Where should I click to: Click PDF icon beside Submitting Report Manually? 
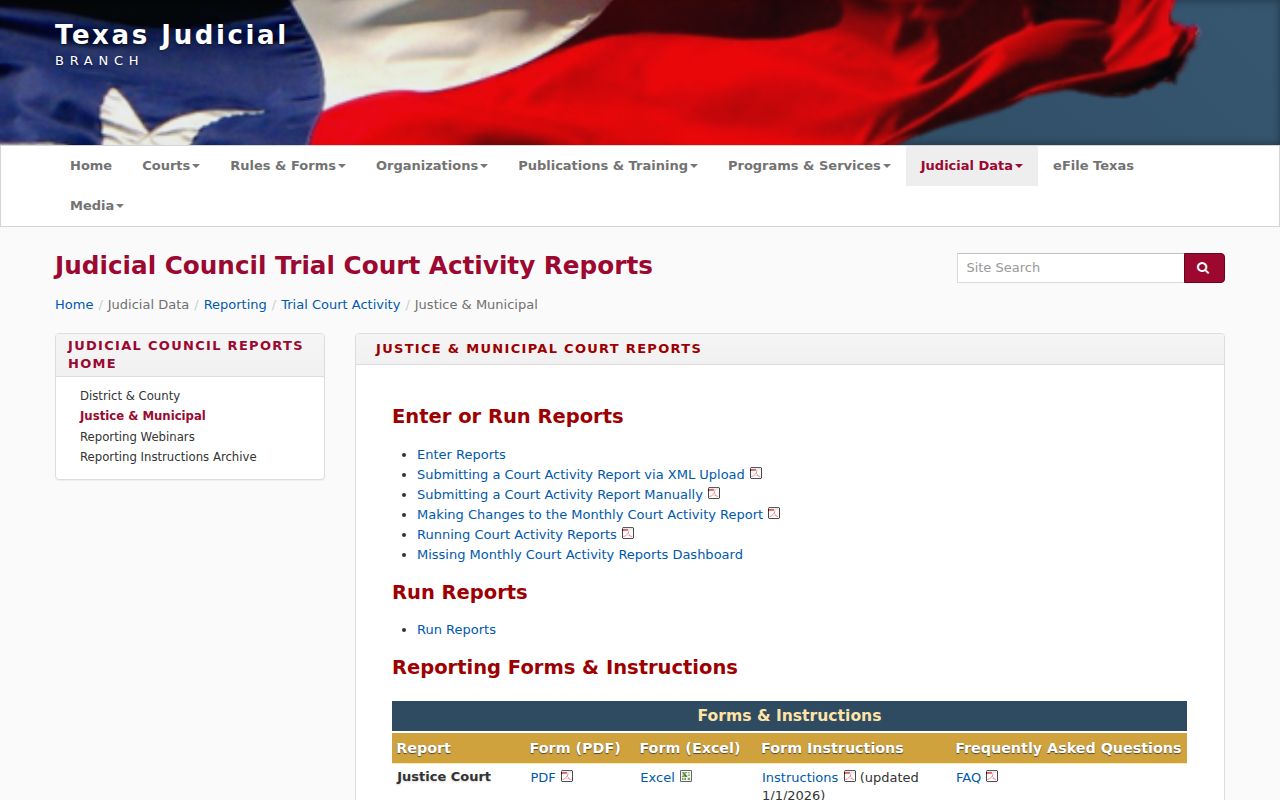714,493
